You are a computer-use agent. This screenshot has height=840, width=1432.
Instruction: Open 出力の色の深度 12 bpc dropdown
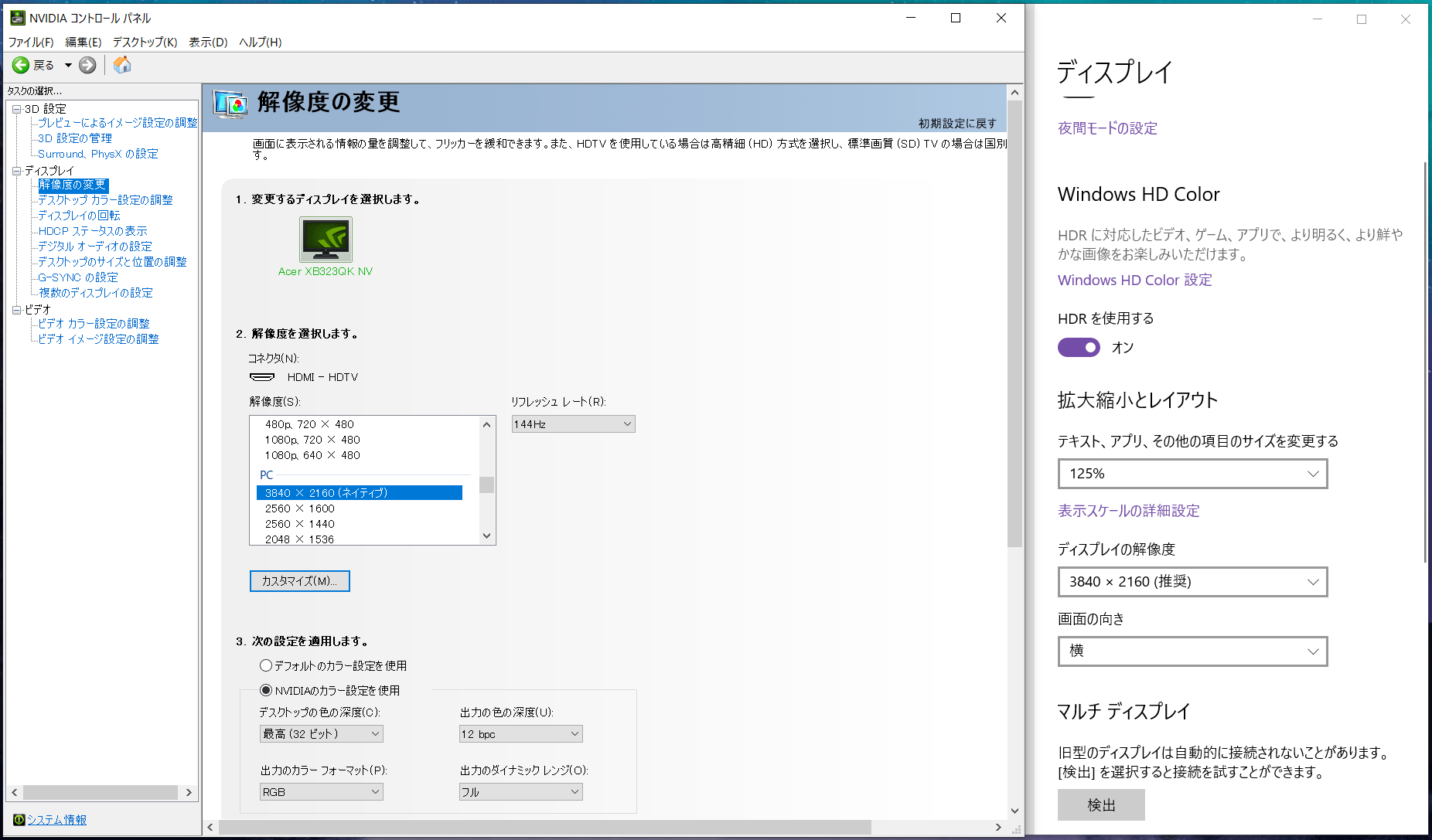click(521, 734)
